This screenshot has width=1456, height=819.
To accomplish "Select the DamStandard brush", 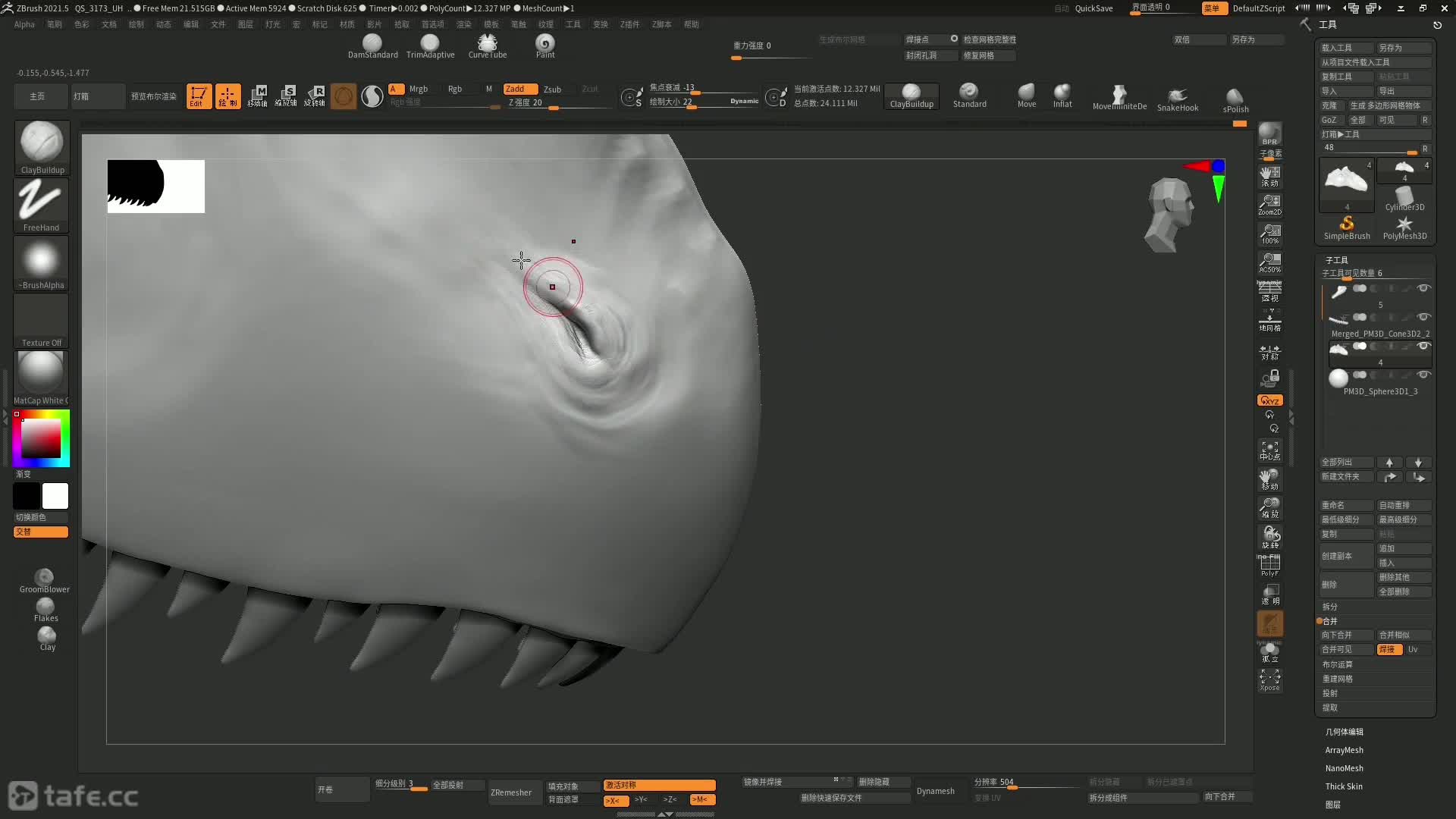I will click(372, 46).
